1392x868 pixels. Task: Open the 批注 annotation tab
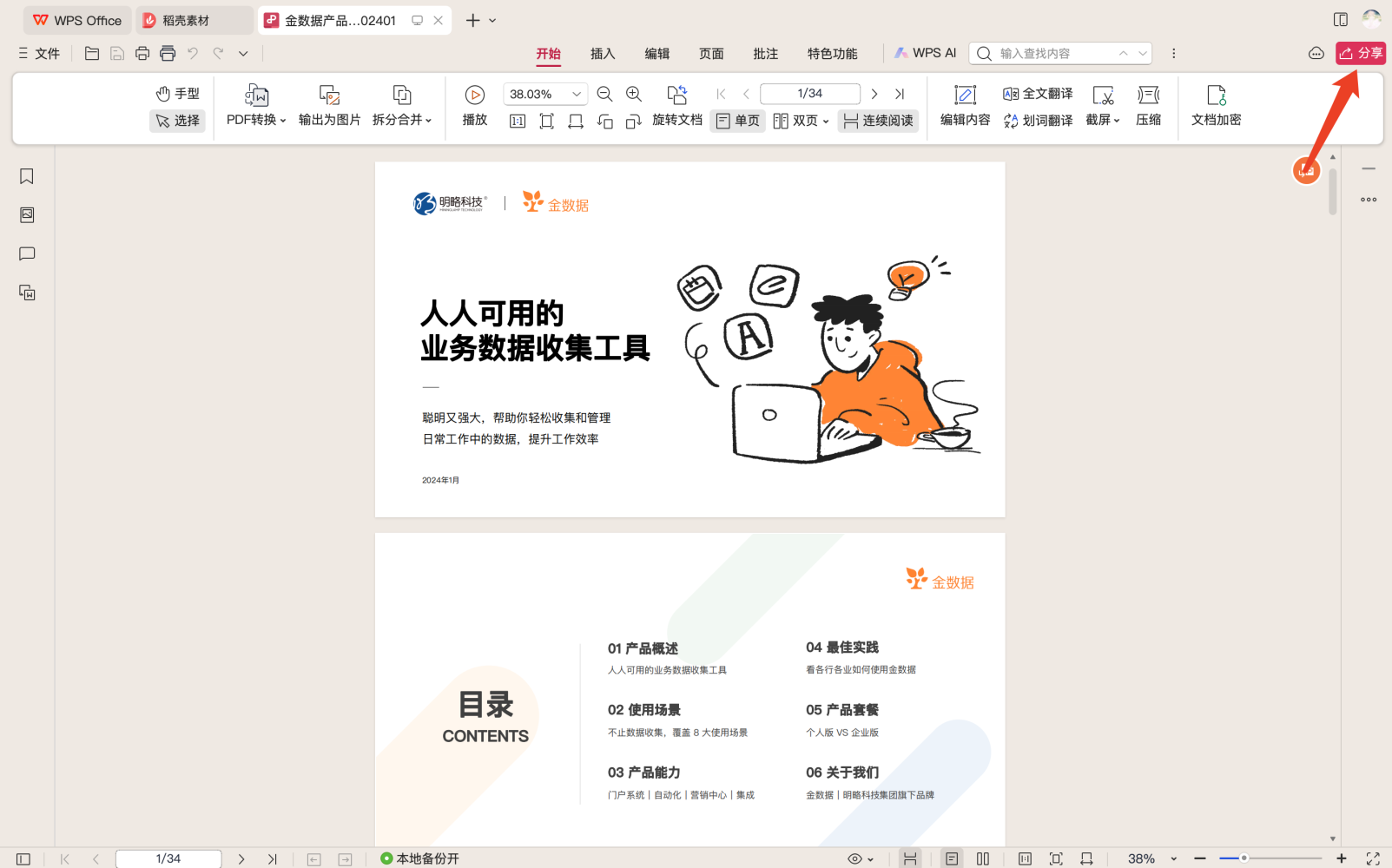(765, 54)
